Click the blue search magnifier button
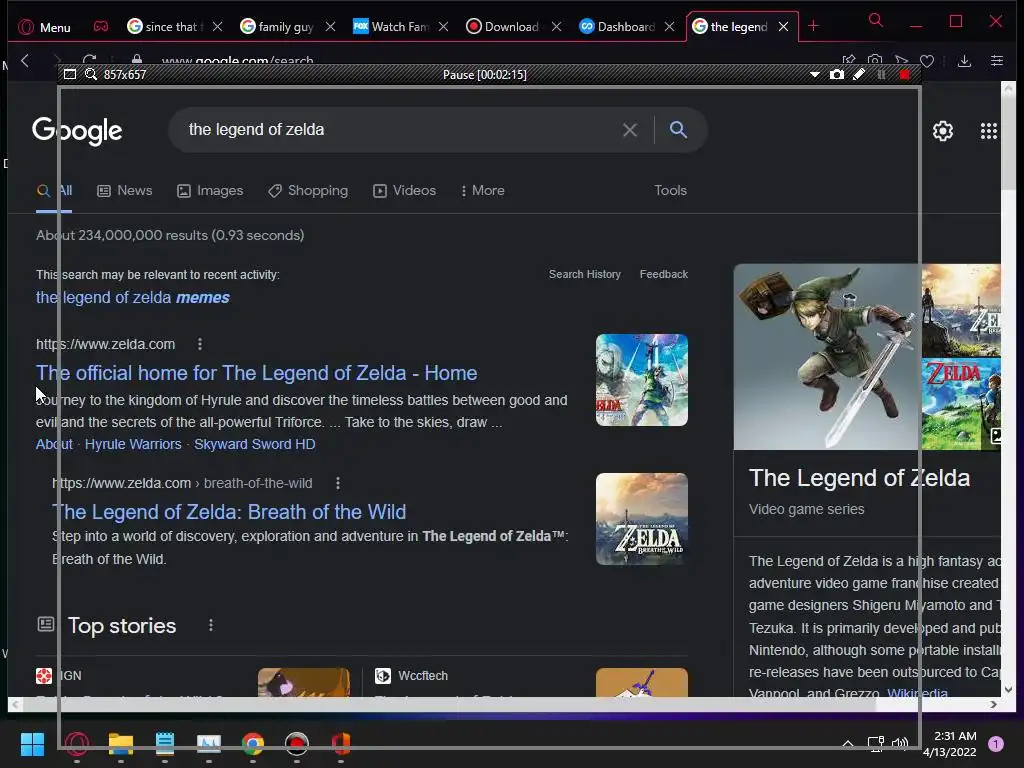 coord(679,129)
